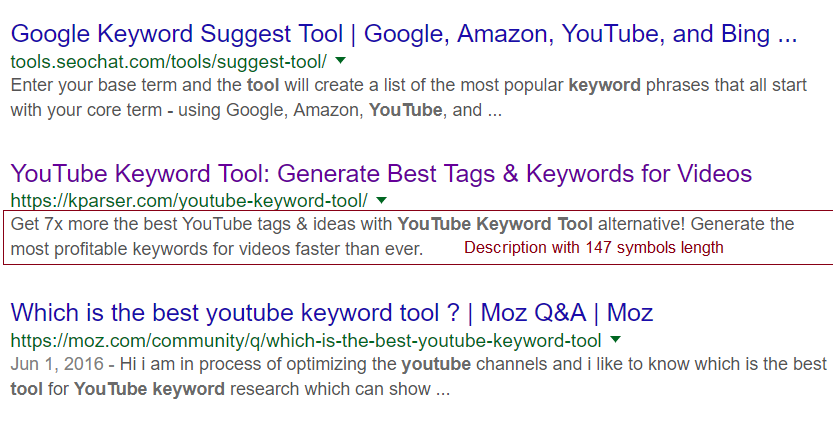Click bold 'keyword' in the seochat snippet
833x424 pixels.
(604, 86)
